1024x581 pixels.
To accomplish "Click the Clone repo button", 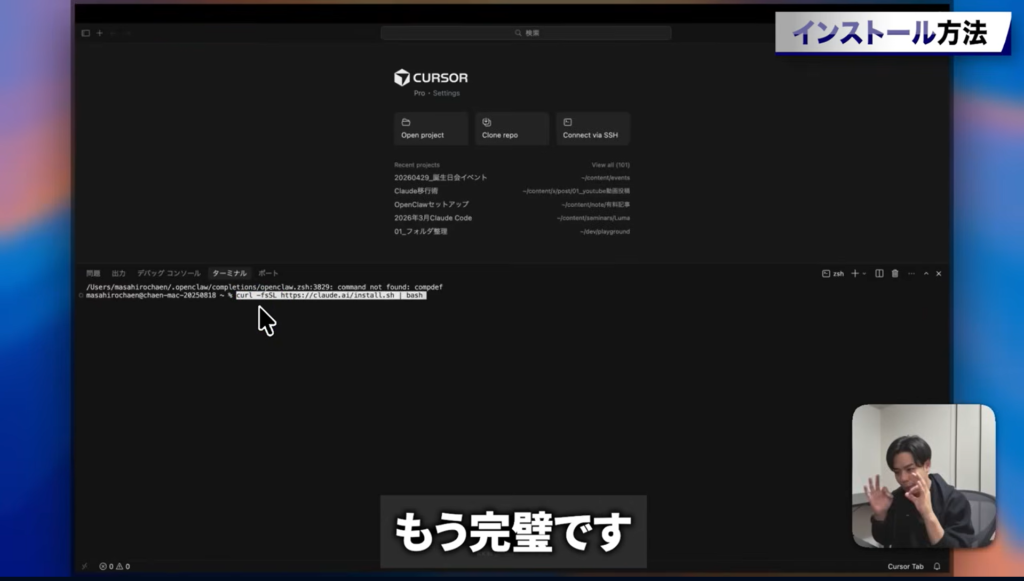I will point(511,129).
